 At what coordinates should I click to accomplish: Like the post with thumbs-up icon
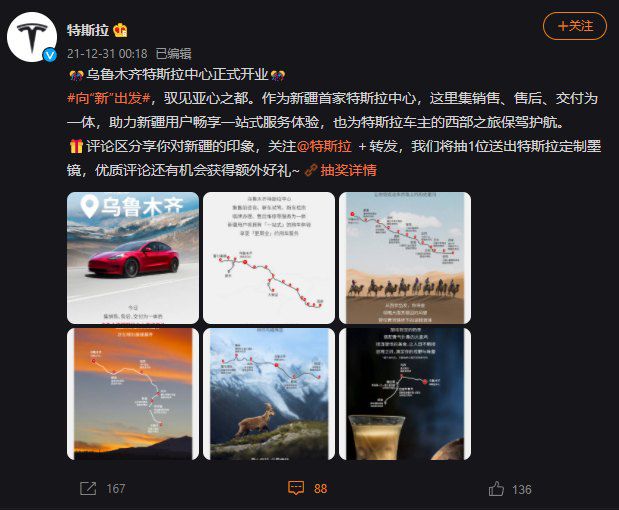[496, 489]
